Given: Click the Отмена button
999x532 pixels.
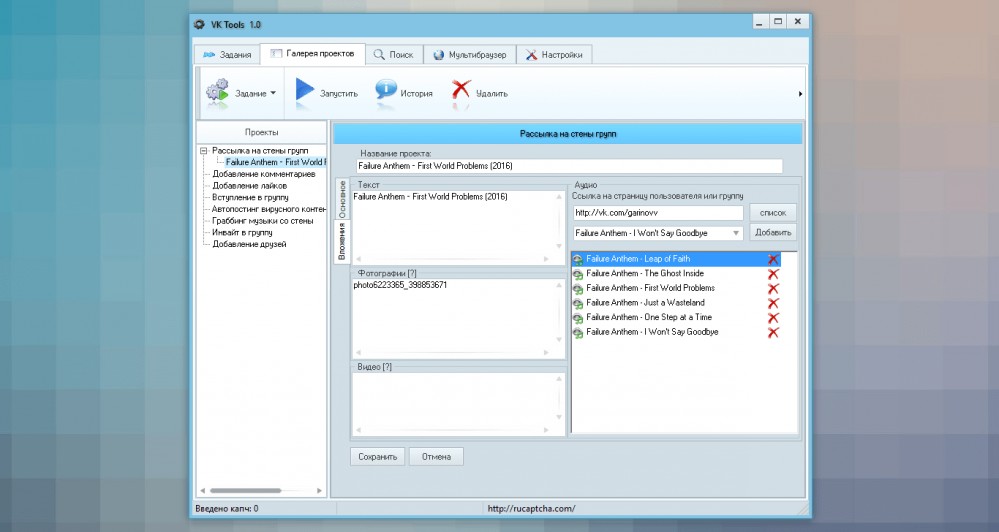Looking at the screenshot, I should tap(436, 457).
